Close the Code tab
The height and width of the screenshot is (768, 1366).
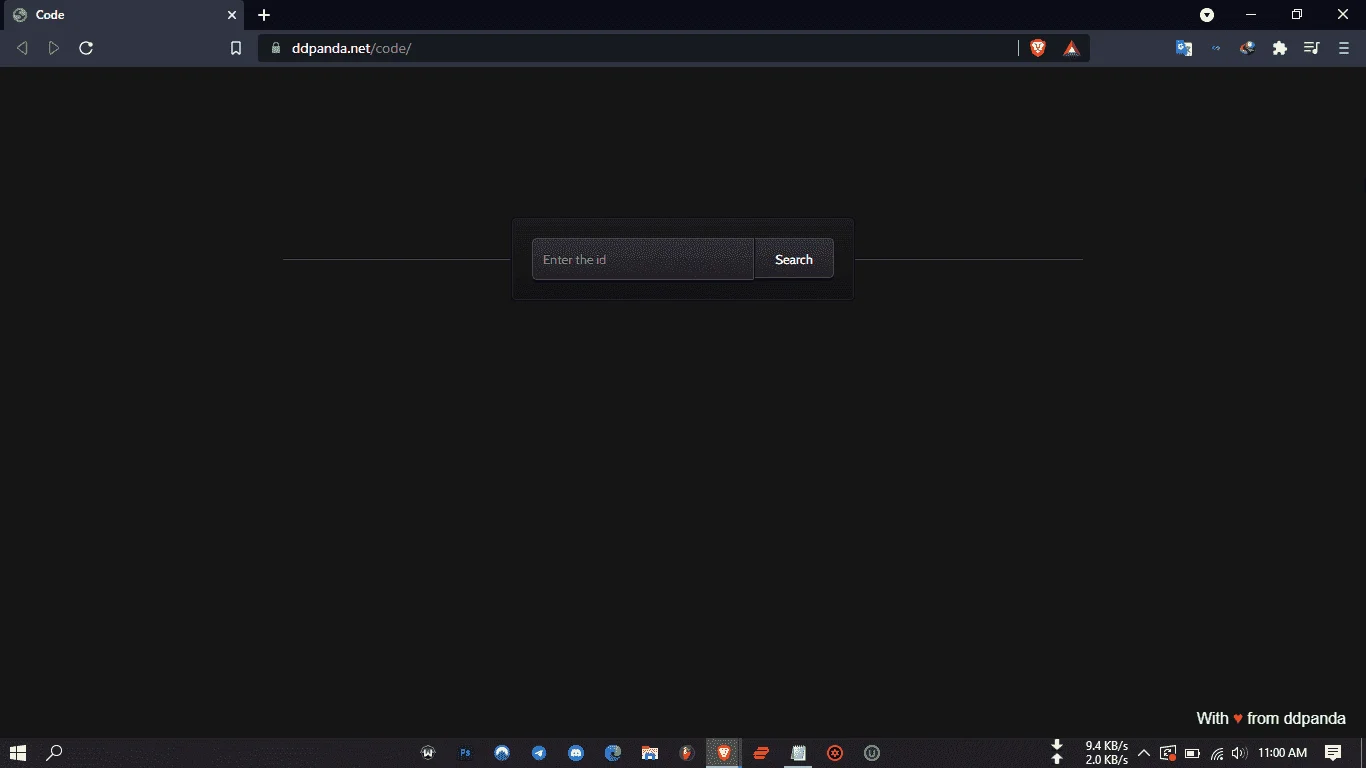click(x=232, y=15)
